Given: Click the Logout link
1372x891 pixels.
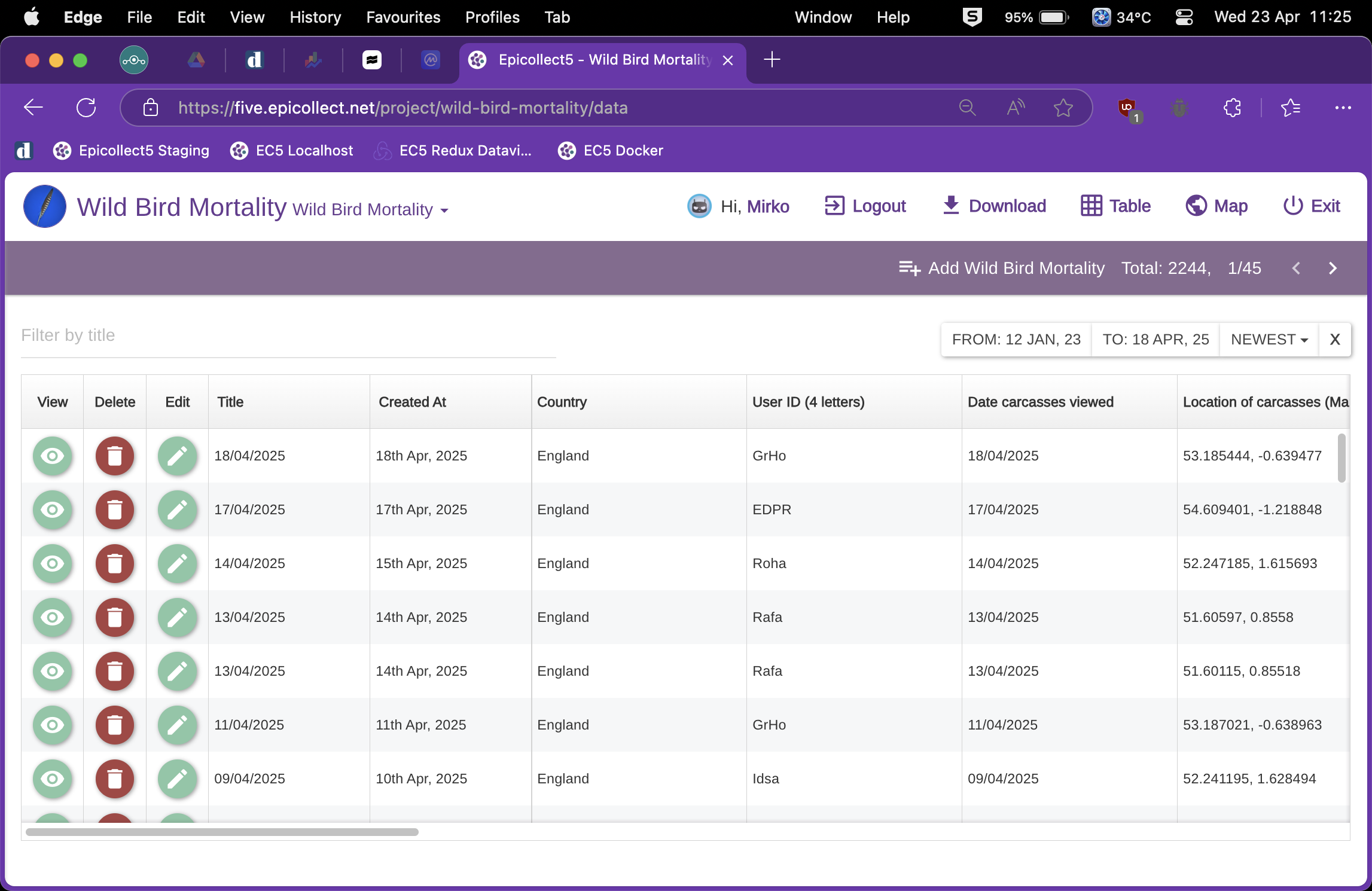Looking at the screenshot, I should click(865, 206).
